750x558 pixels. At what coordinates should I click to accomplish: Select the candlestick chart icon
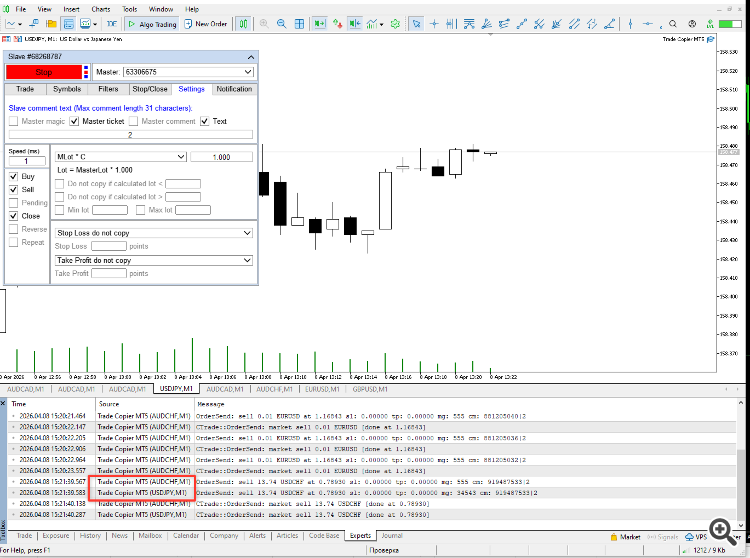[243, 23]
